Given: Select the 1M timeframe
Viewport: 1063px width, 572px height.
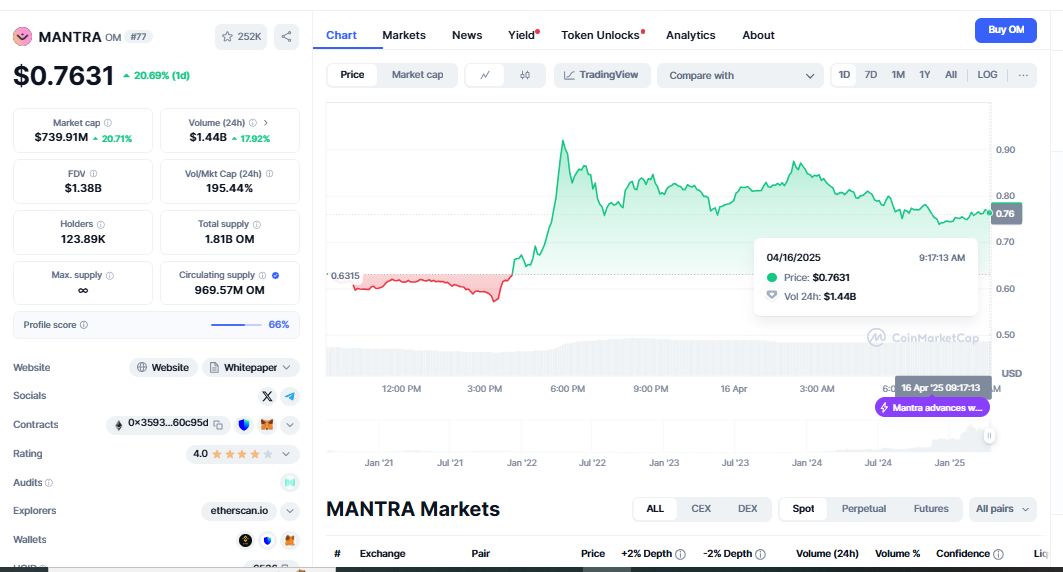Looking at the screenshot, I should pyautogui.click(x=898, y=75).
